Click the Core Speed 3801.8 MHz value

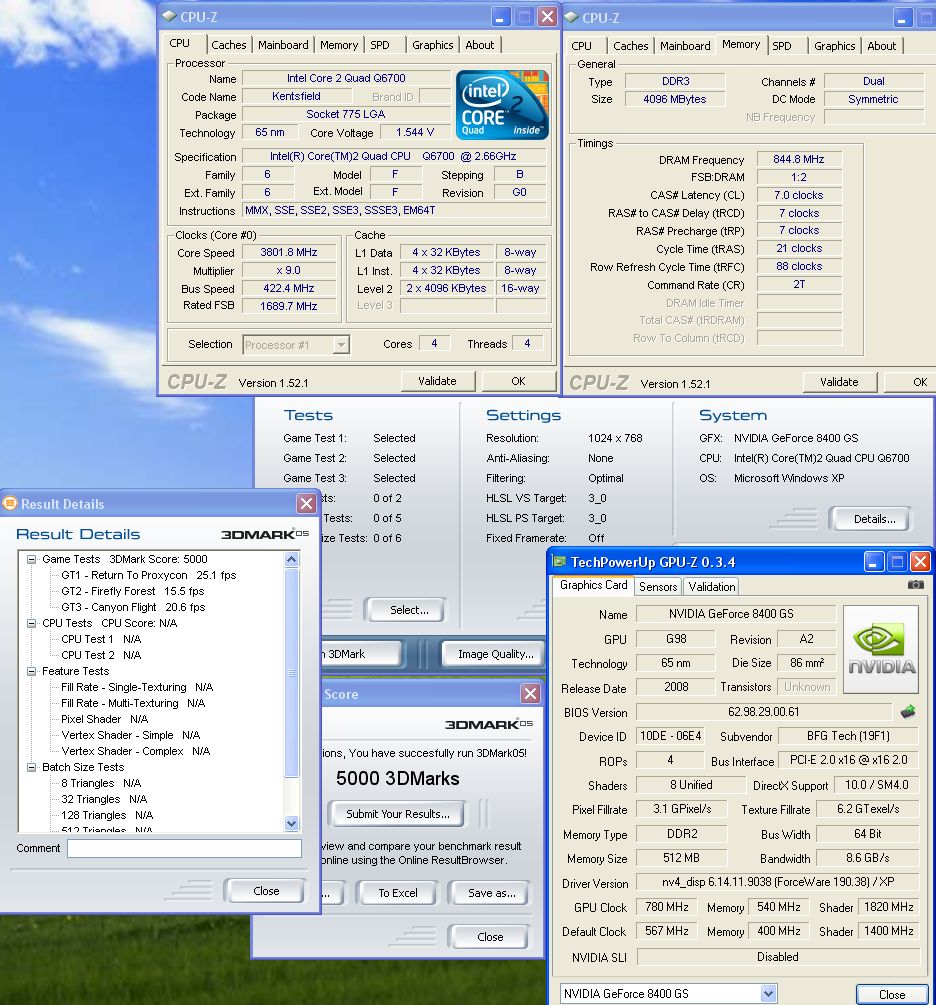pos(288,253)
